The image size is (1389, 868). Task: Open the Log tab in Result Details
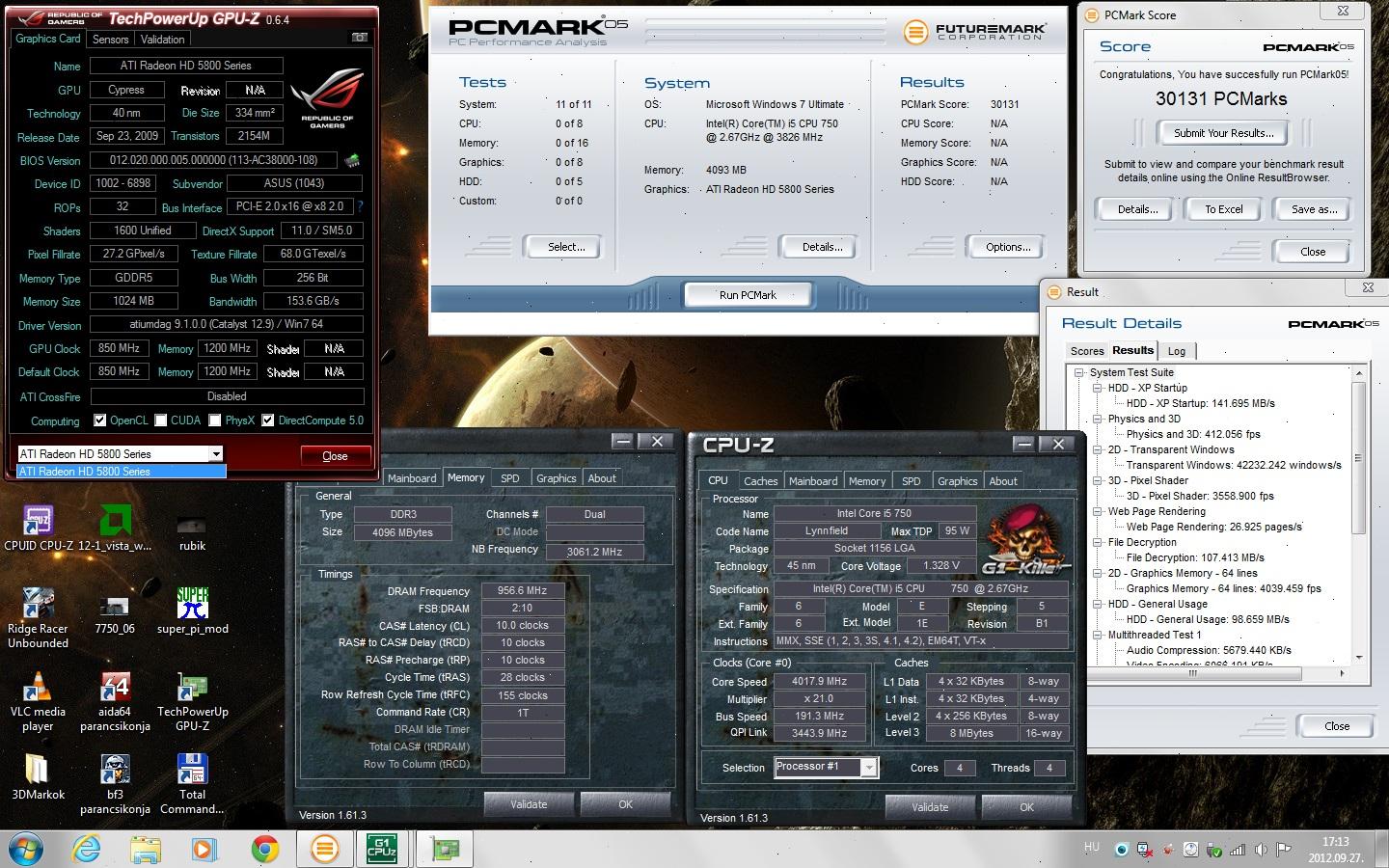pos(1177,351)
